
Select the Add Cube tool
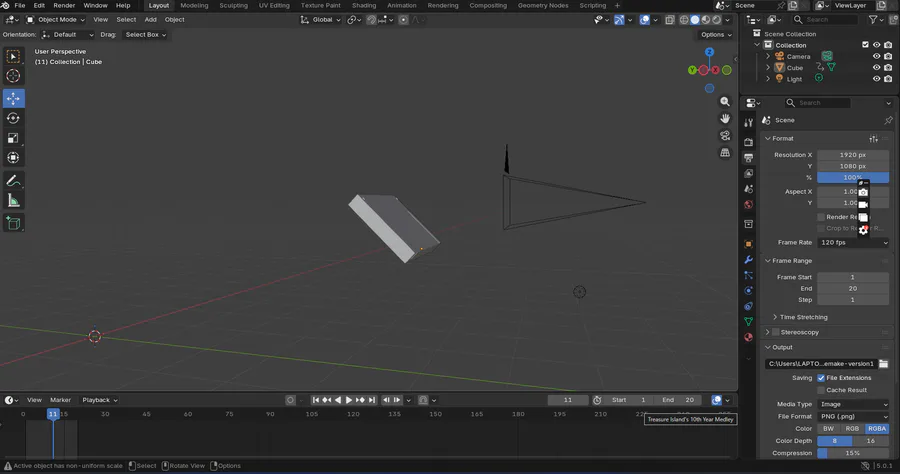pos(13,223)
